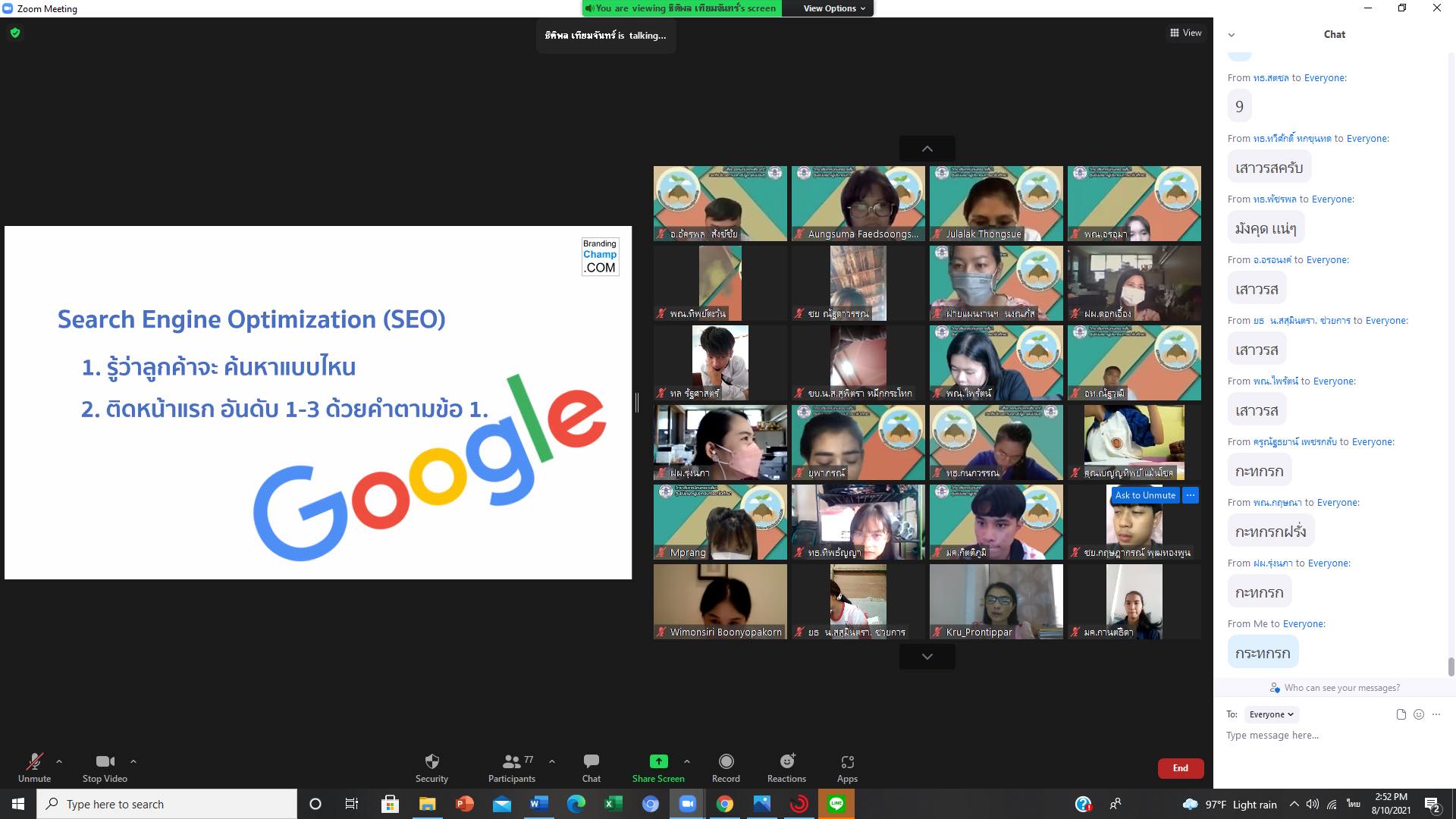
Task: Open PowerPoint from the taskbar
Action: (x=464, y=804)
